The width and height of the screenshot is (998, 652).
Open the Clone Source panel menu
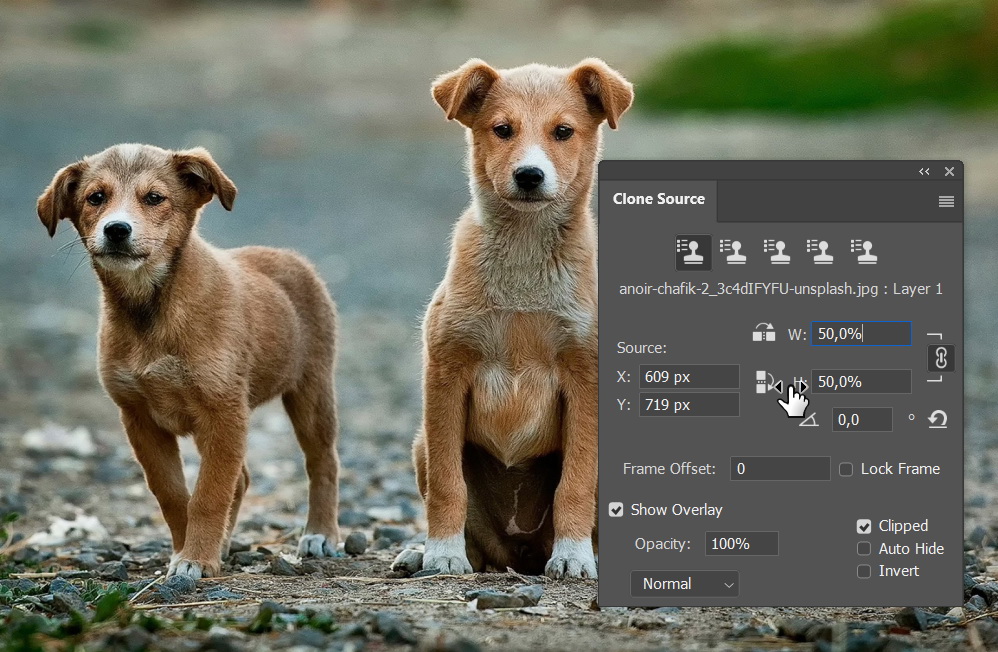pyautogui.click(x=946, y=202)
